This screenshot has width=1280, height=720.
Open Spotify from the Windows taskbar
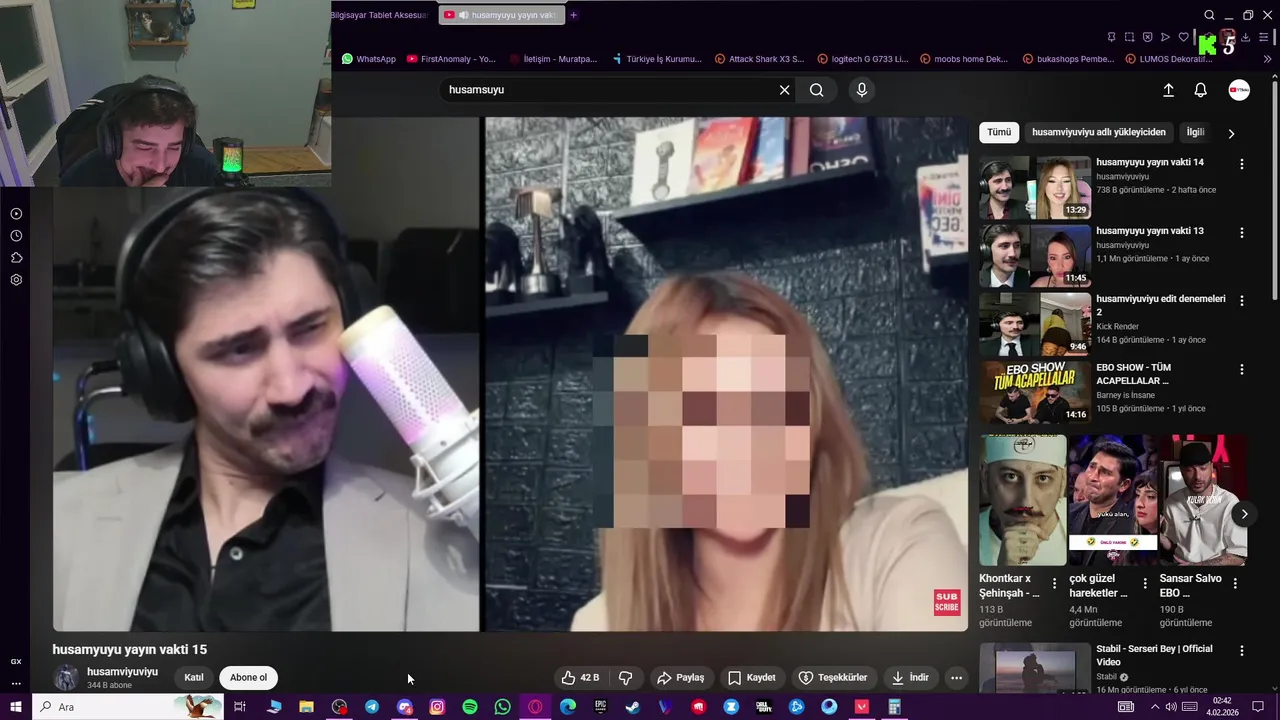click(x=470, y=707)
